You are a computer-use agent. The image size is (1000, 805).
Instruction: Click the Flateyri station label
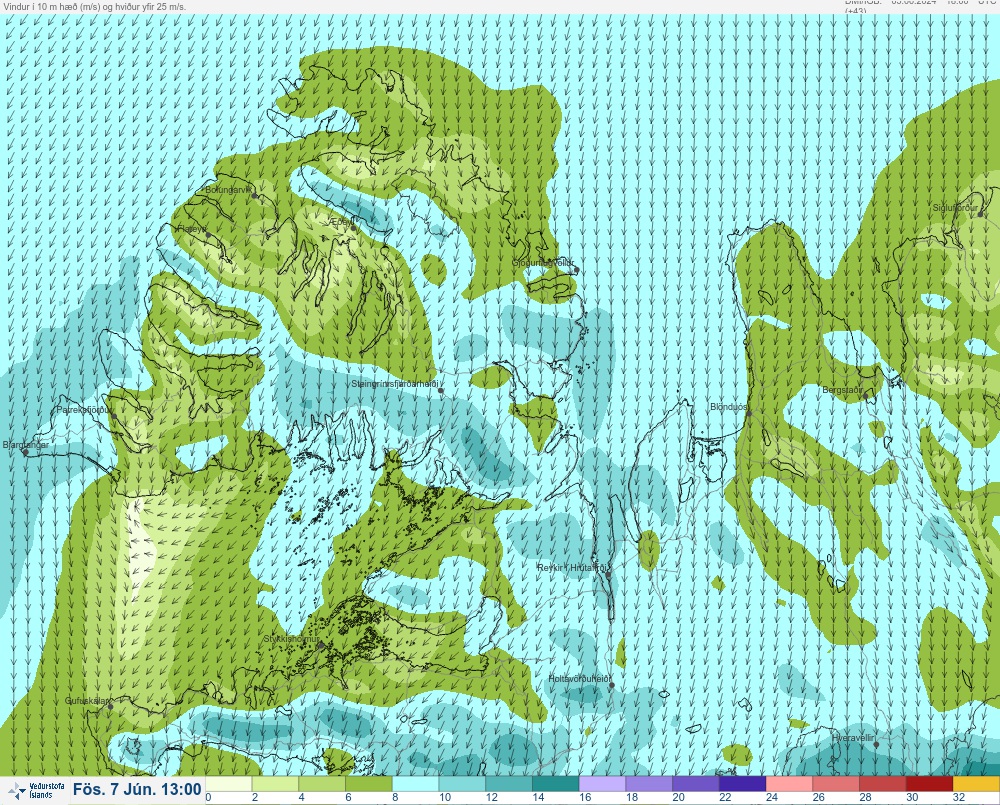[192, 228]
